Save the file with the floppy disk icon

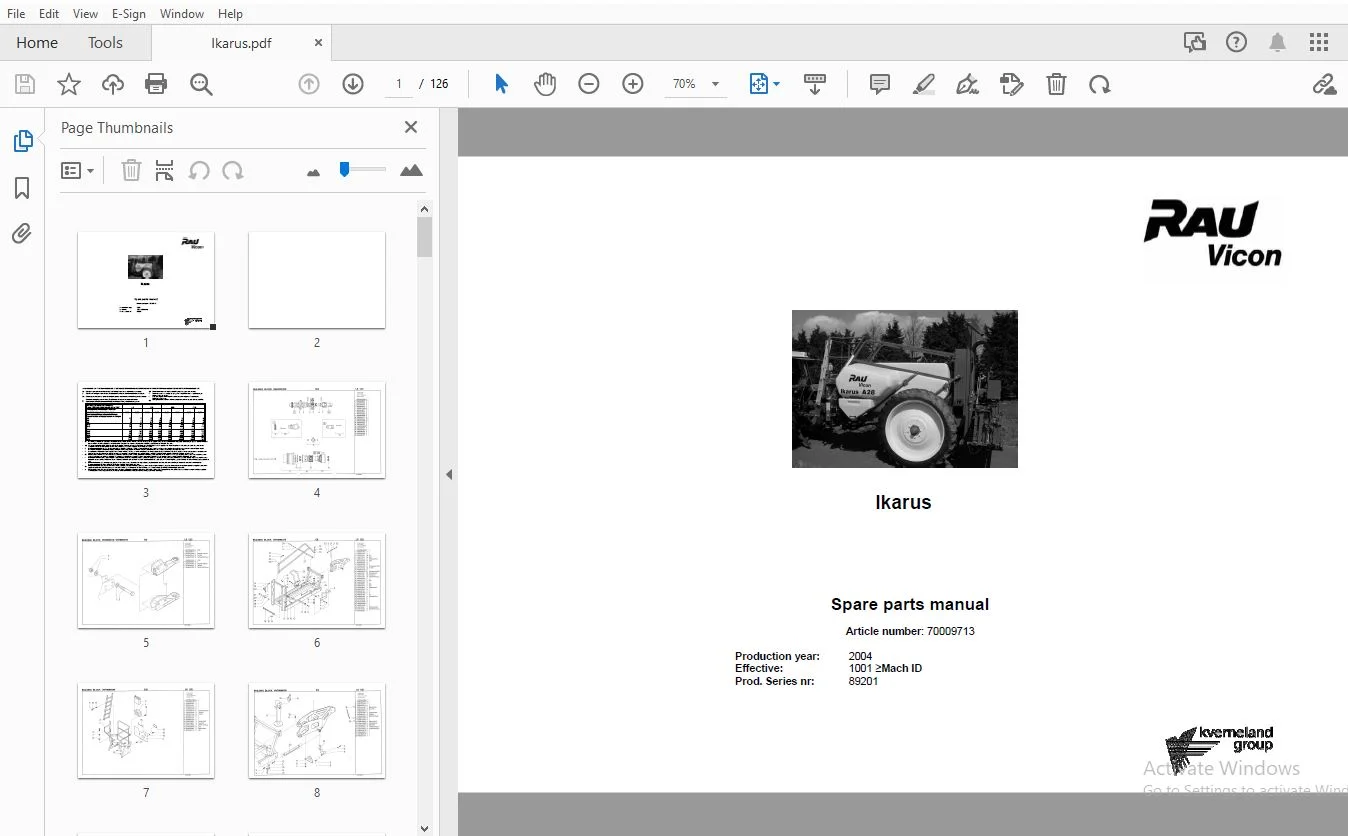click(25, 84)
